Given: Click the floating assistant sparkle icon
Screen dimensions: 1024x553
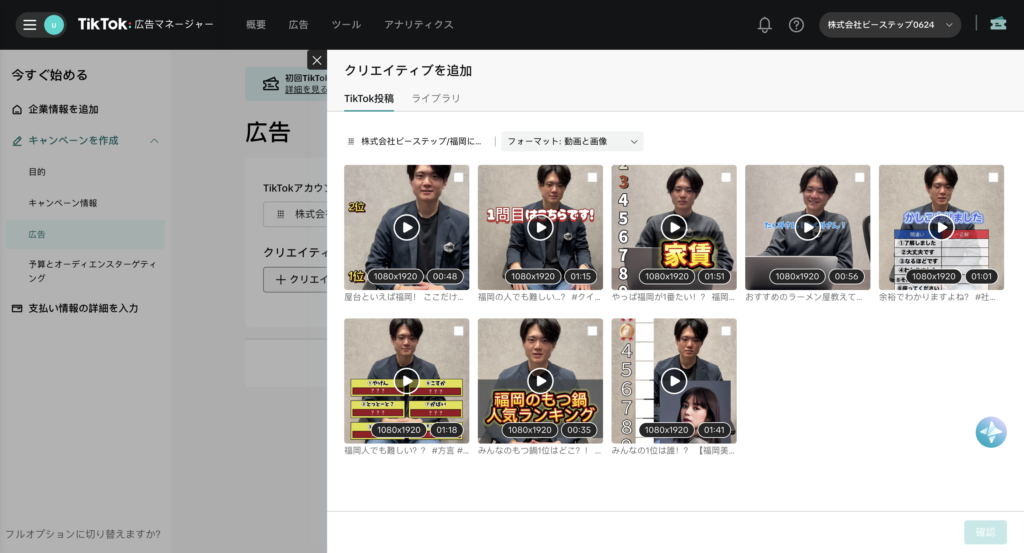Looking at the screenshot, I should point(991,432).
